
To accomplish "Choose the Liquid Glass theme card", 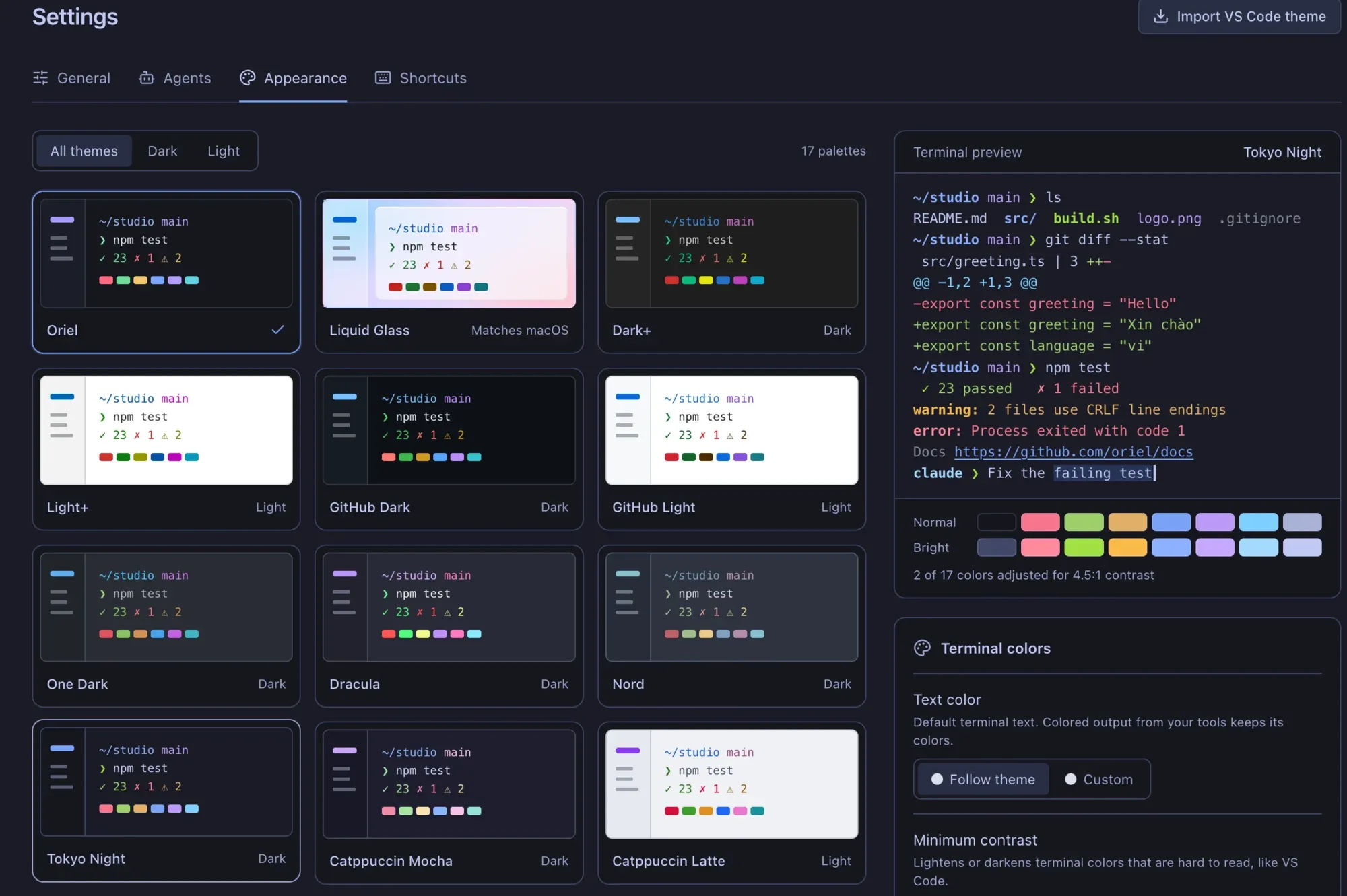I will coord(449,272).
